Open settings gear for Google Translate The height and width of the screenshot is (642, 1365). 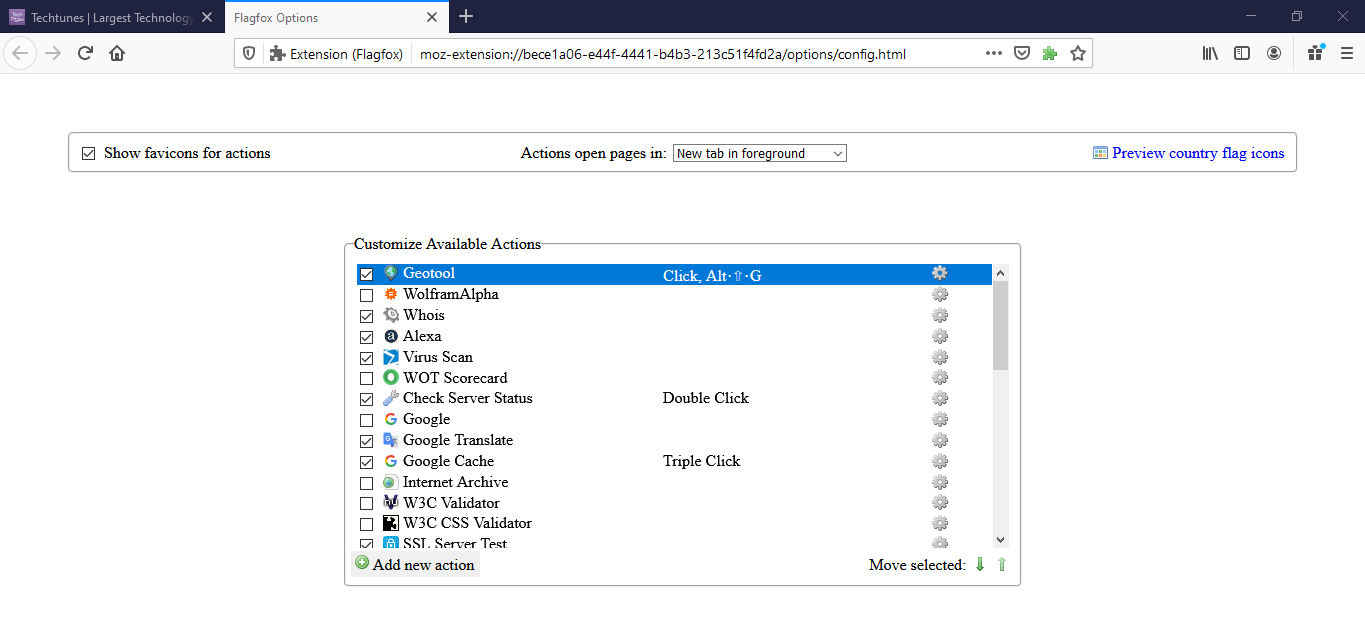[939, 440]
